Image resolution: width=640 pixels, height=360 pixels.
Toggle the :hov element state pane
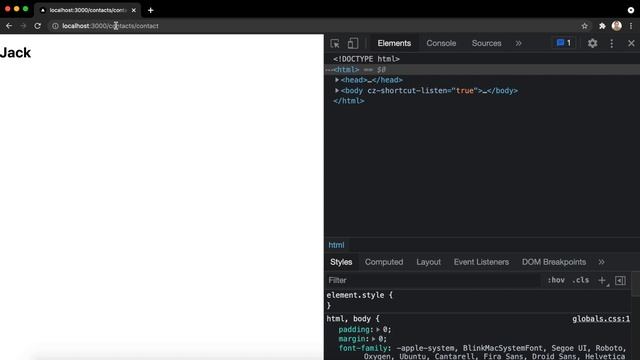556,280
